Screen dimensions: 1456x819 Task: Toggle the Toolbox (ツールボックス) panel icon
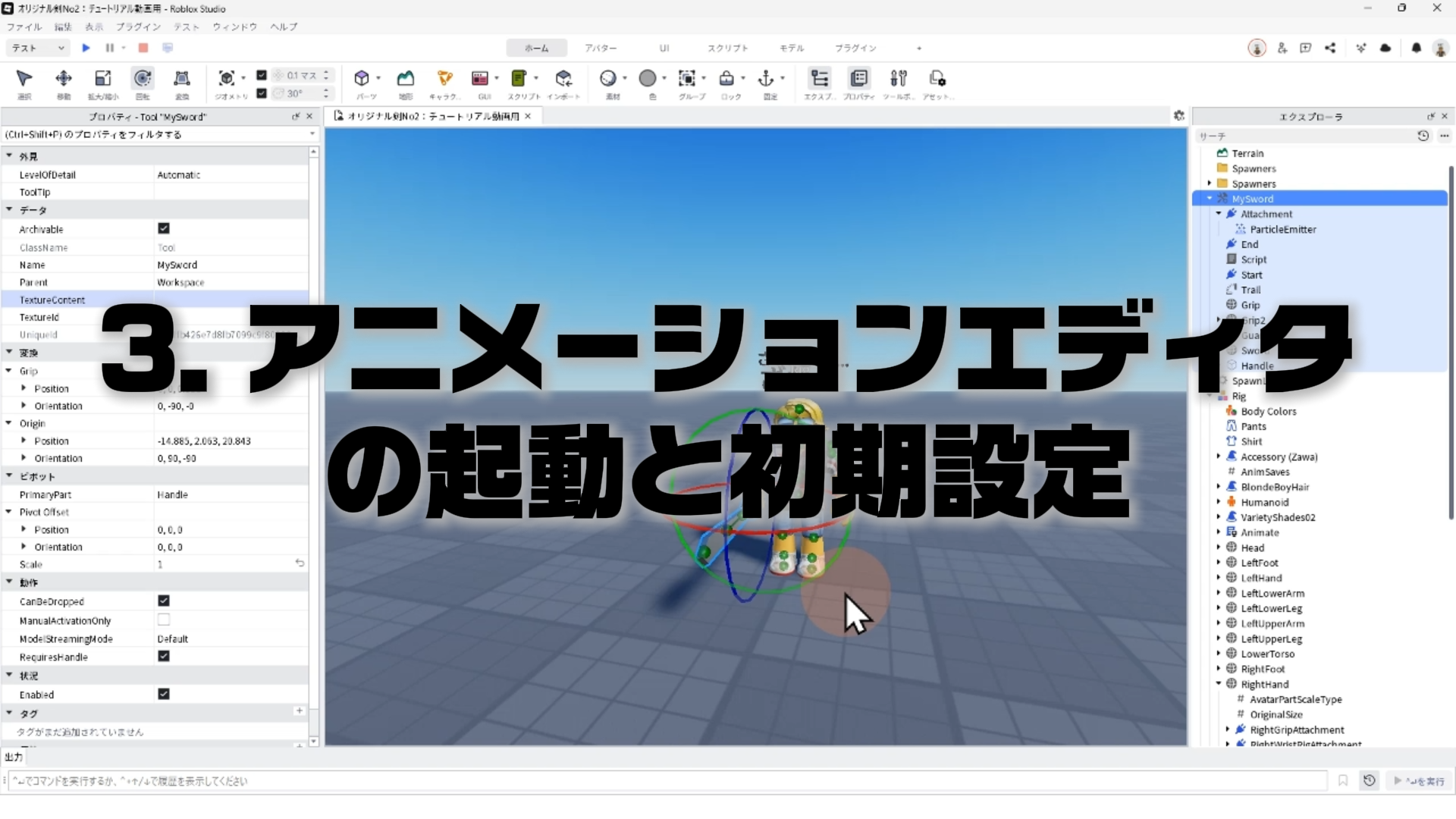click(x=899, y=78)
